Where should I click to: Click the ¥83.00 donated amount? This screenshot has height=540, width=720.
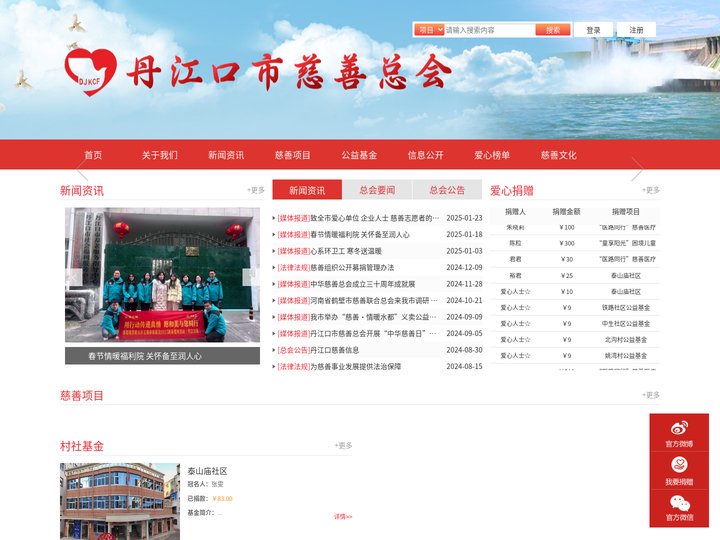[222, 499]
